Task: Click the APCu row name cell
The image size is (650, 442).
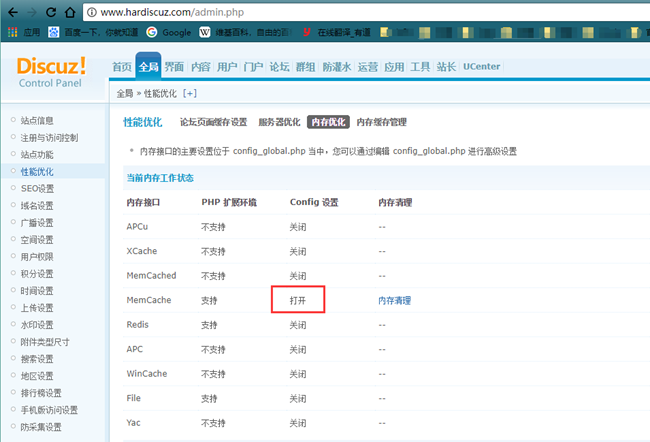Action: 137,227
